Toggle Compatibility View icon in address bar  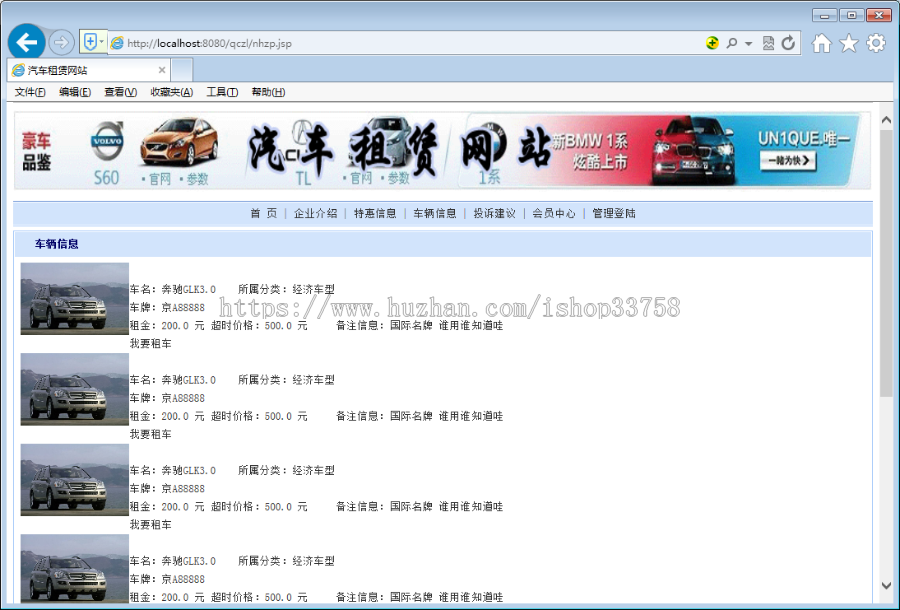click(767, 43)
